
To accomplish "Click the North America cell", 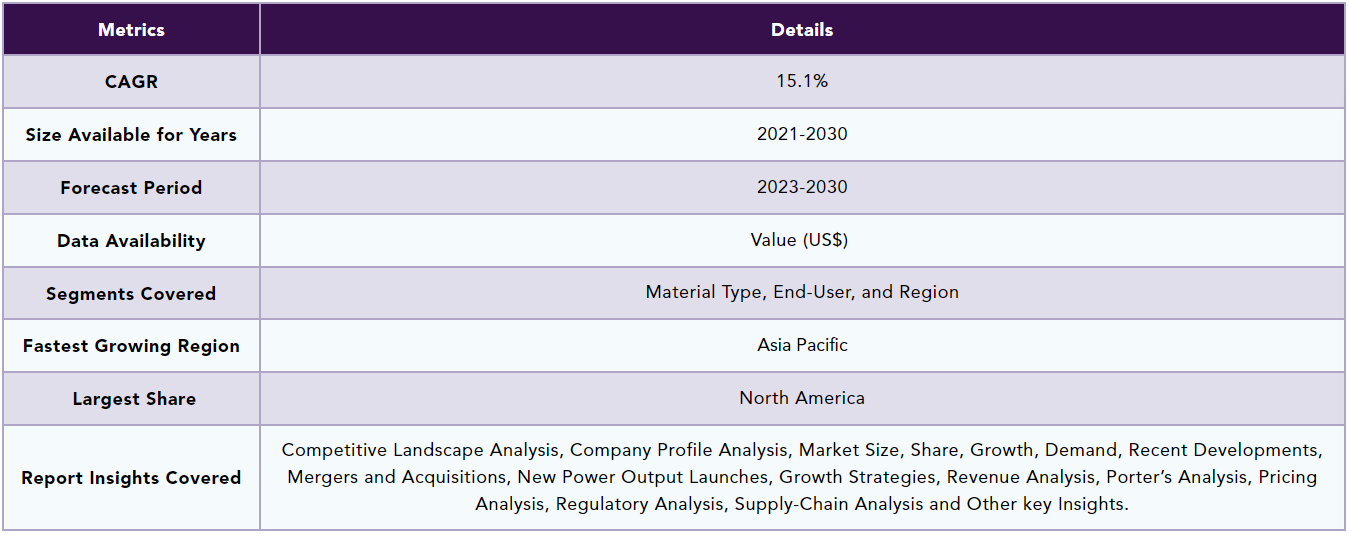I will point(802,398).
